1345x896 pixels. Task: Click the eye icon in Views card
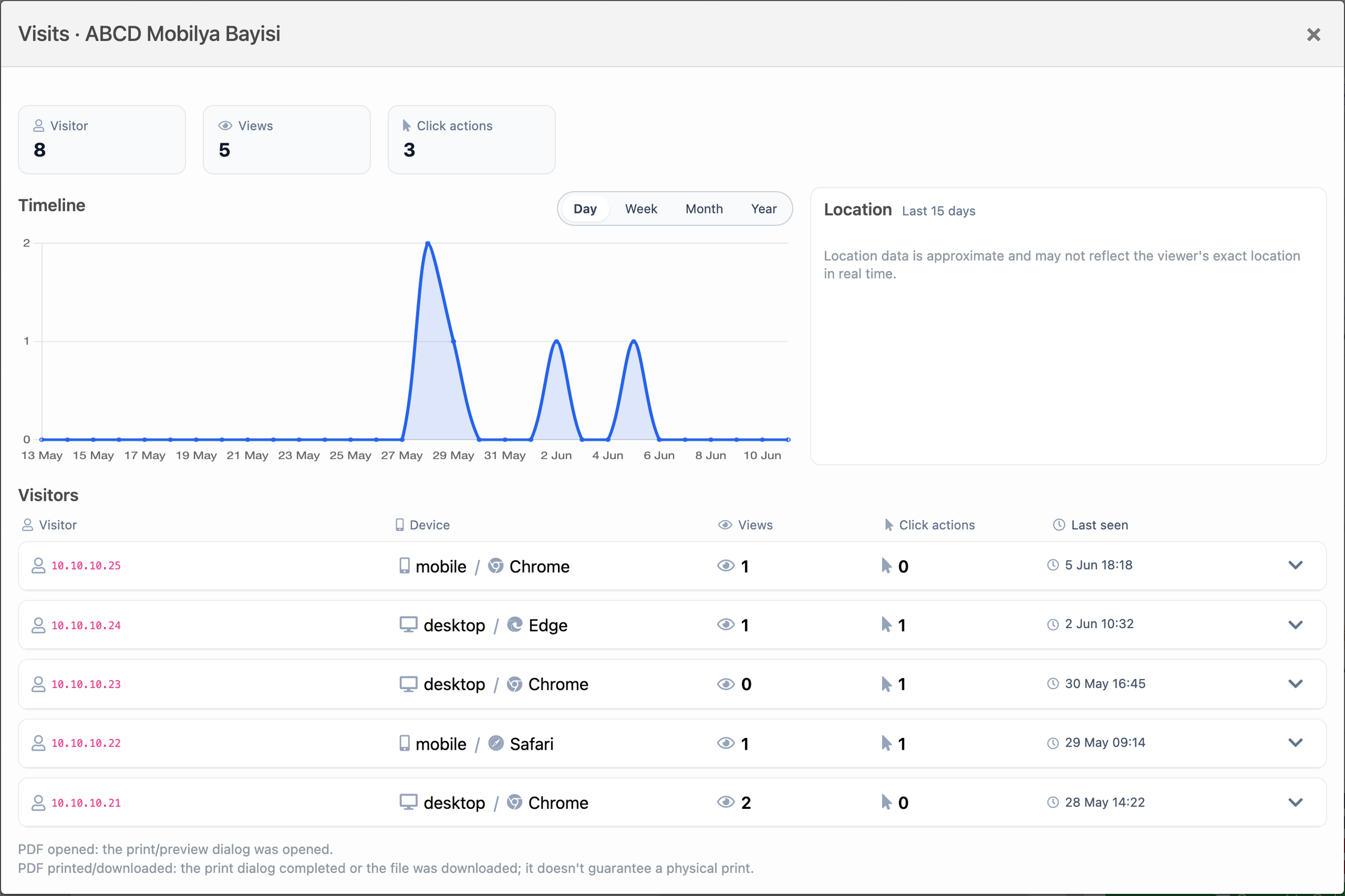coord(225,126)
